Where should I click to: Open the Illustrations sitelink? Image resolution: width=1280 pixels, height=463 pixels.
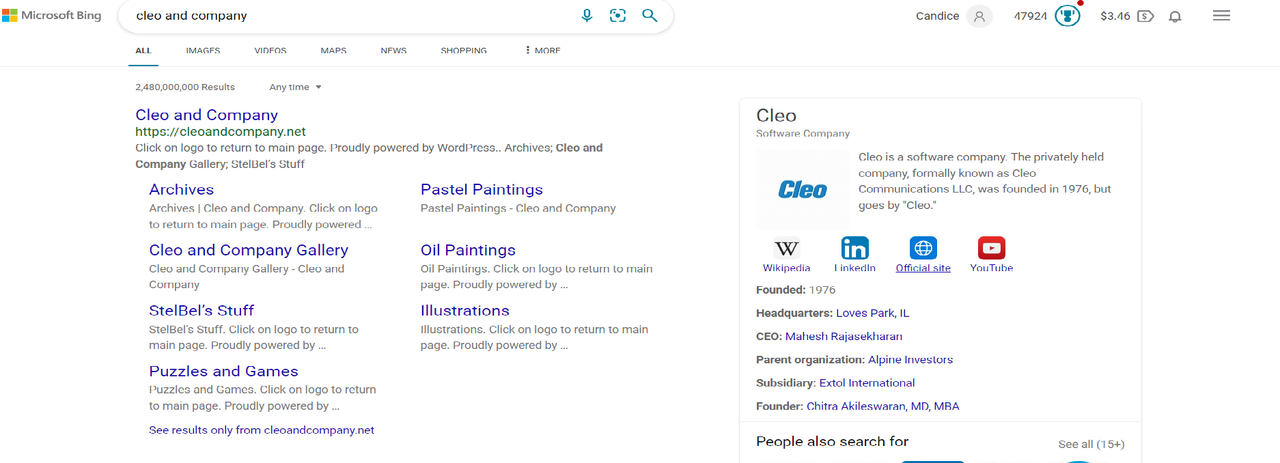[x=465, y=310]
